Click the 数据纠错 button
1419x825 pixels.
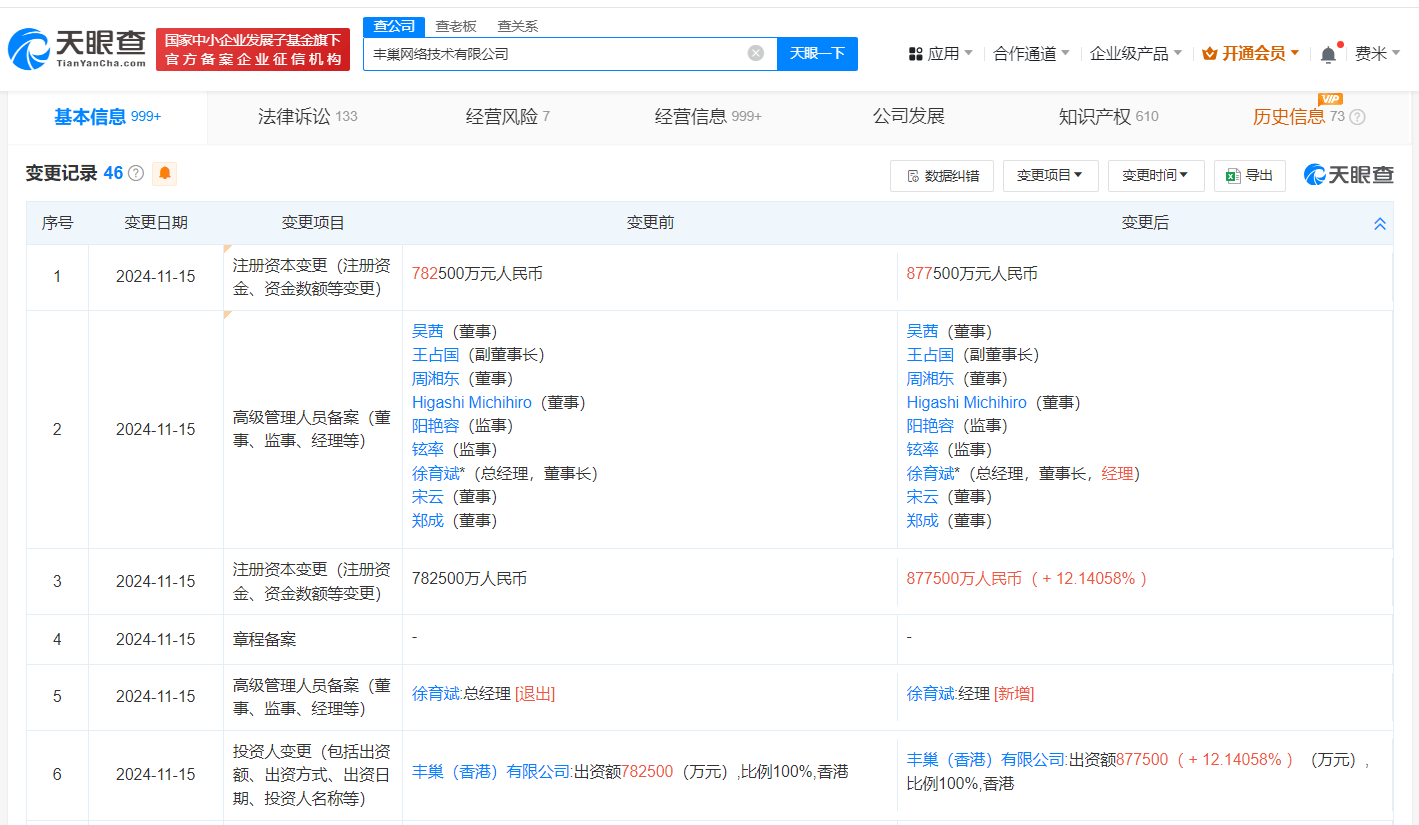click(x=941, y=176)
